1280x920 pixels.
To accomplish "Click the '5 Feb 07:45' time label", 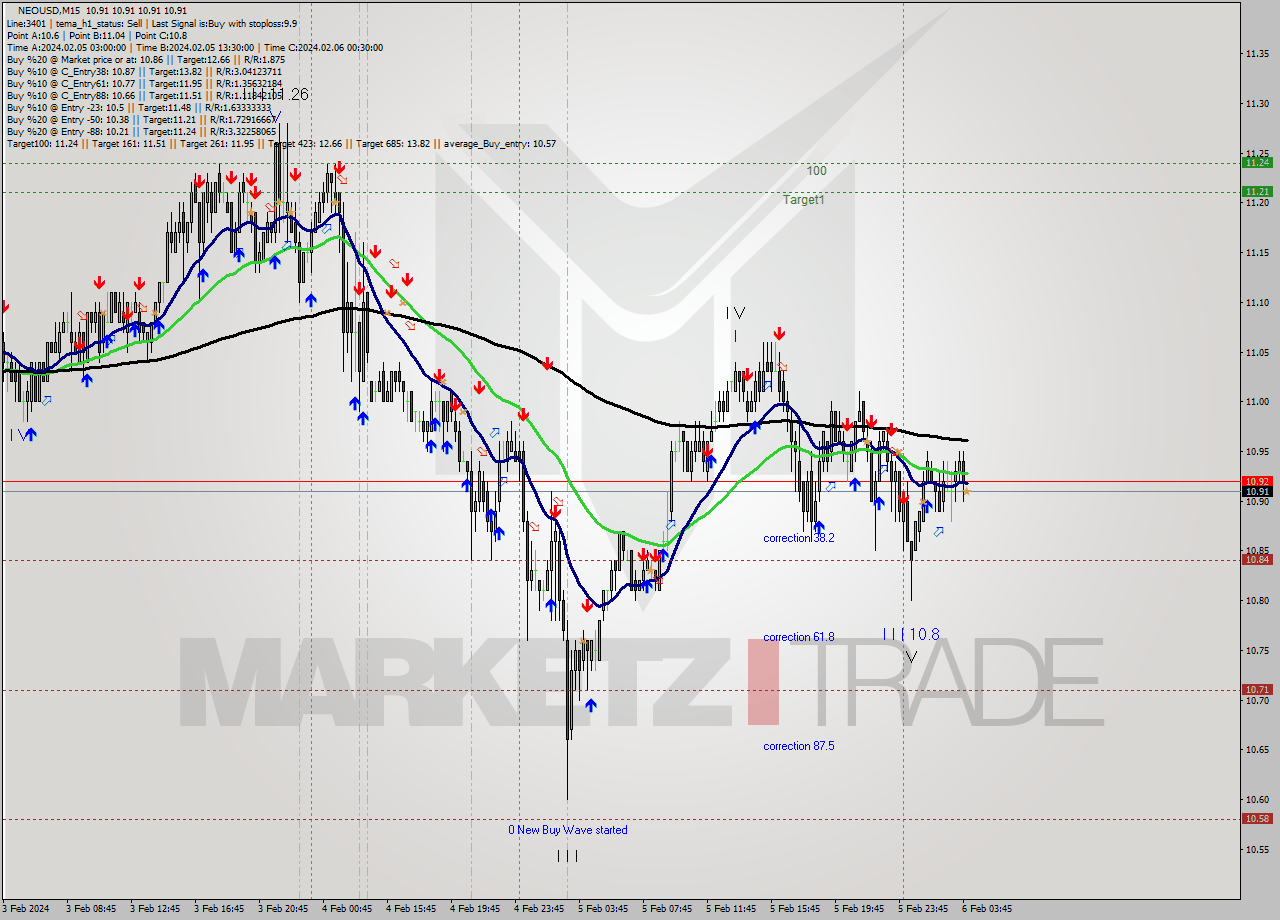I will pos(665,909).
